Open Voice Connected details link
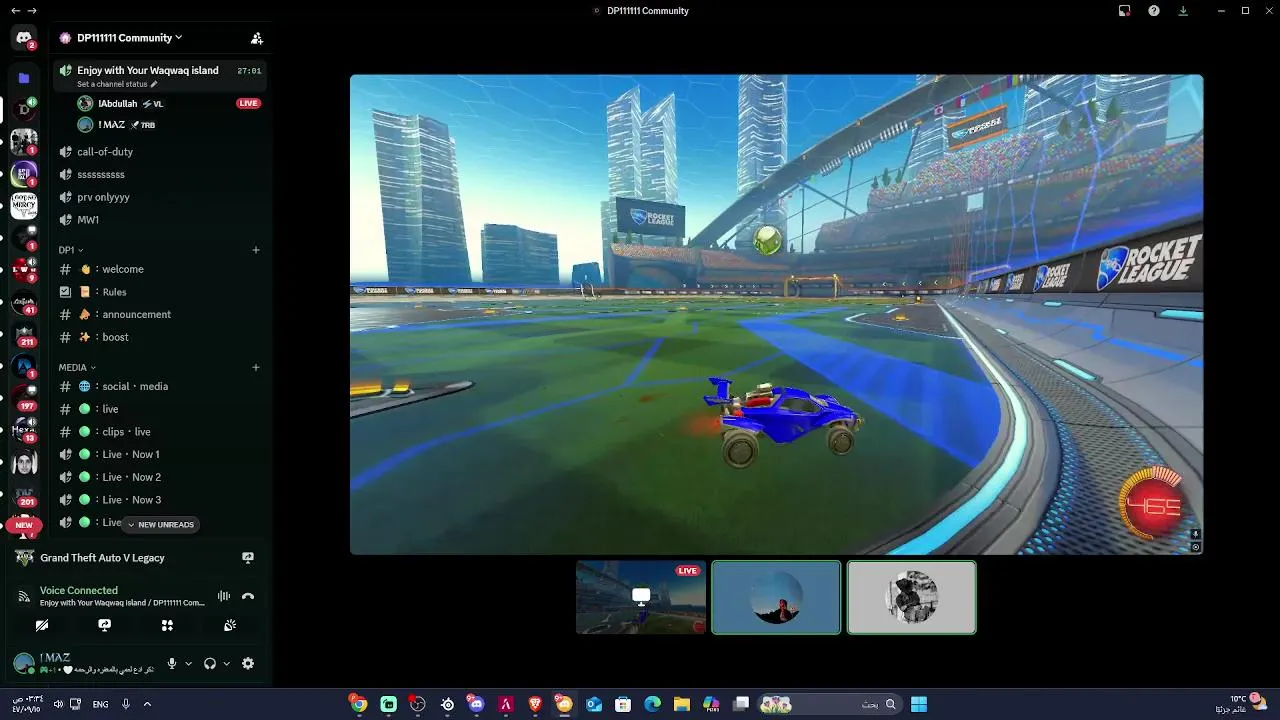 pos(79,590)
